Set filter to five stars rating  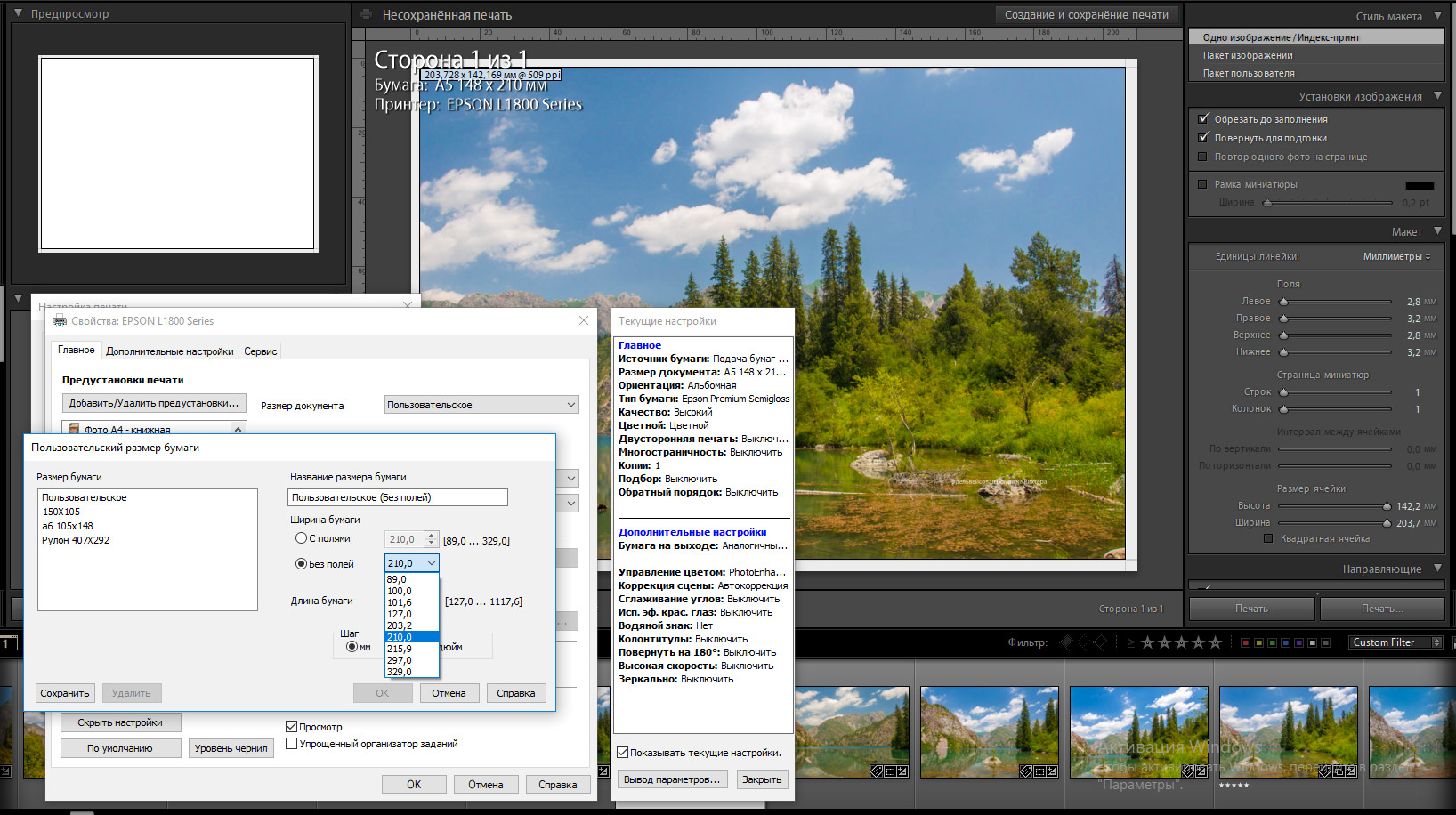pyautogui.click(x=1216, y=642)
